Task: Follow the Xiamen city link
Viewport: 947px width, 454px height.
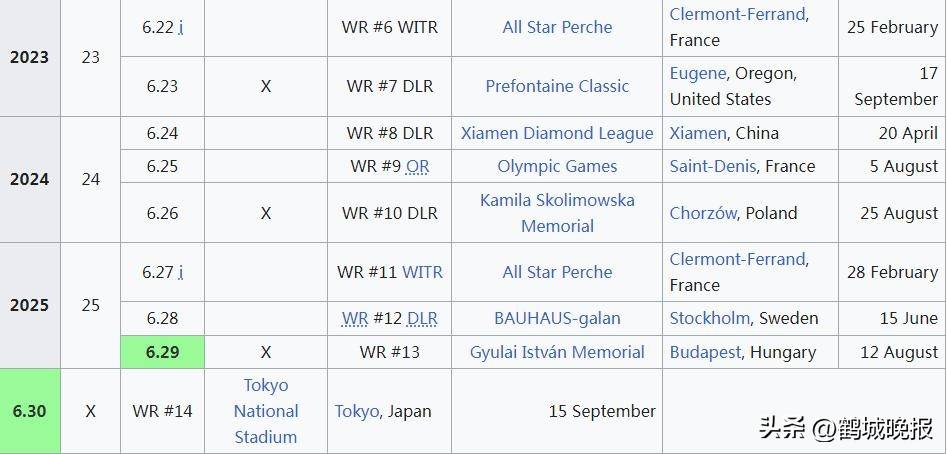Action: pyautogui.click(x=698, y=133)
